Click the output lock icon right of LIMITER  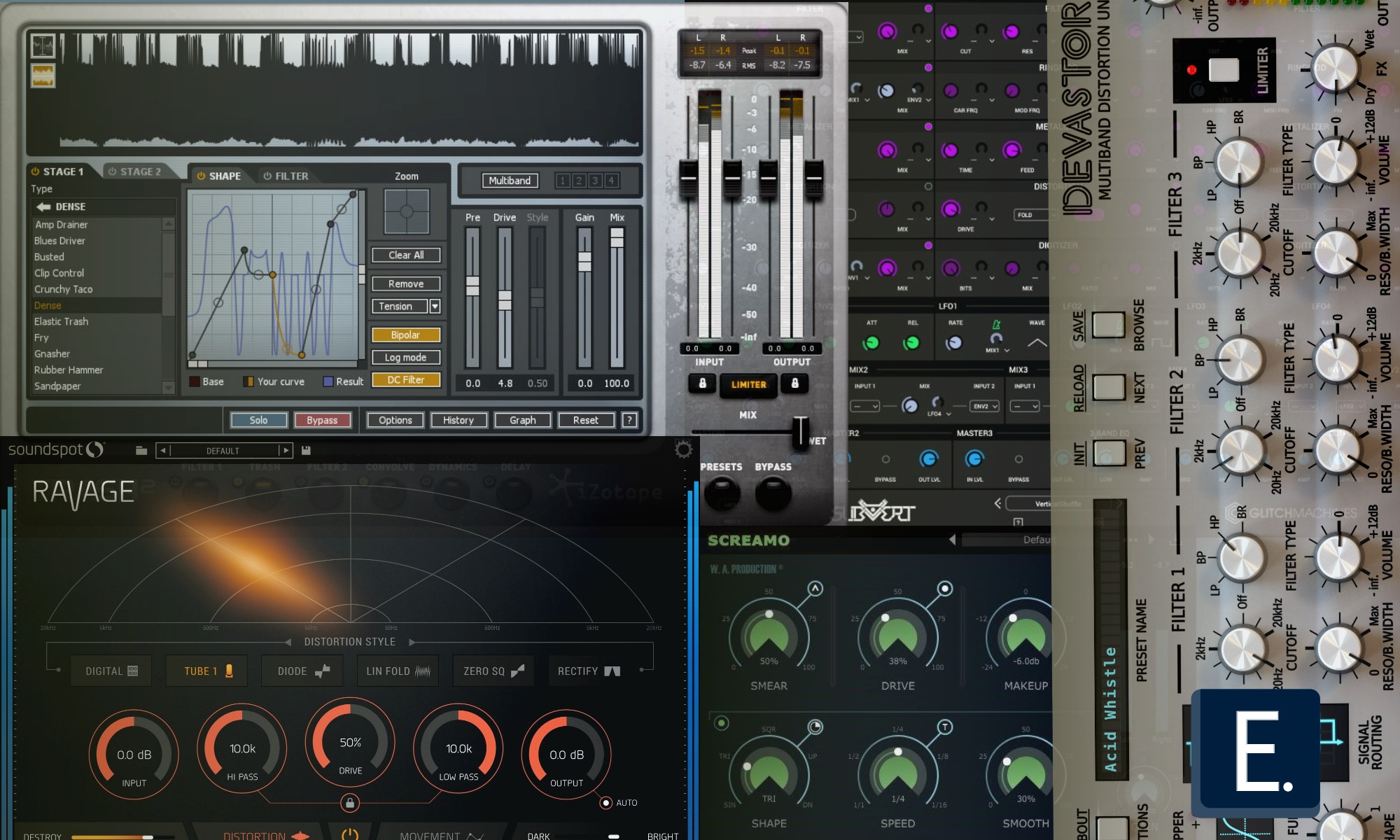point(794,384)
